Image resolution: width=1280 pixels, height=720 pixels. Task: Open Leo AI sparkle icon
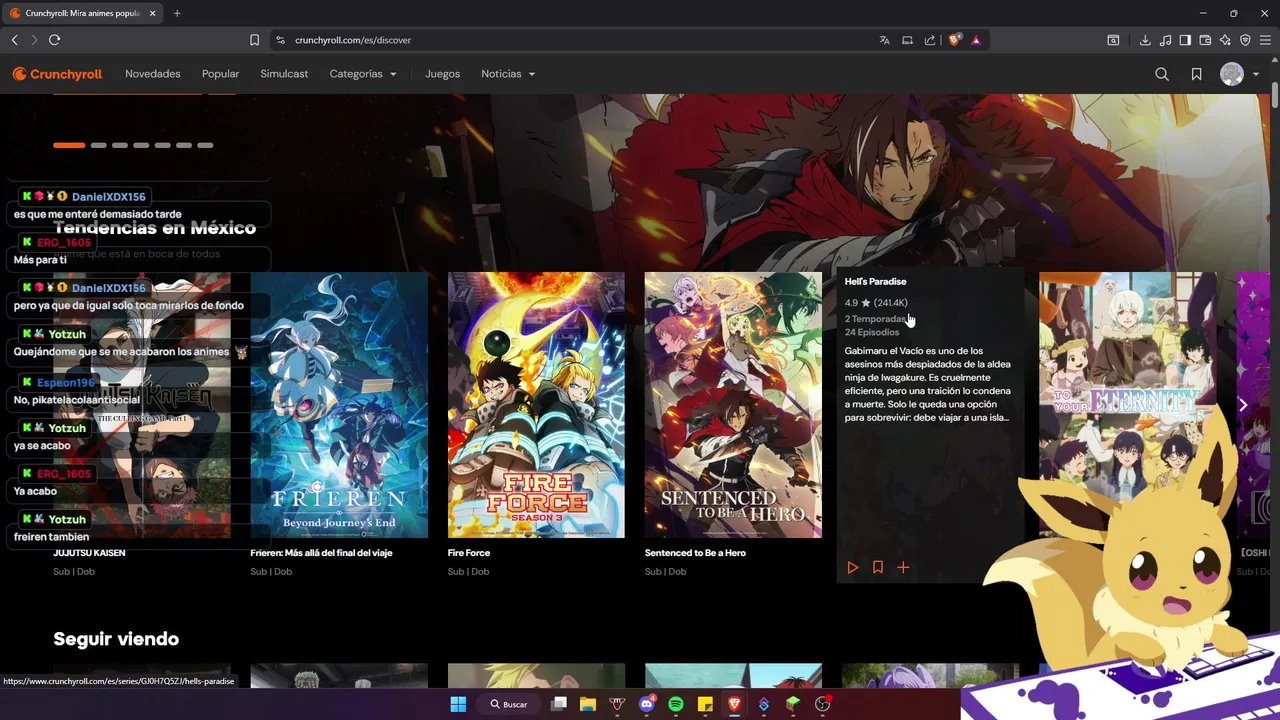(x=1225, y=40)
